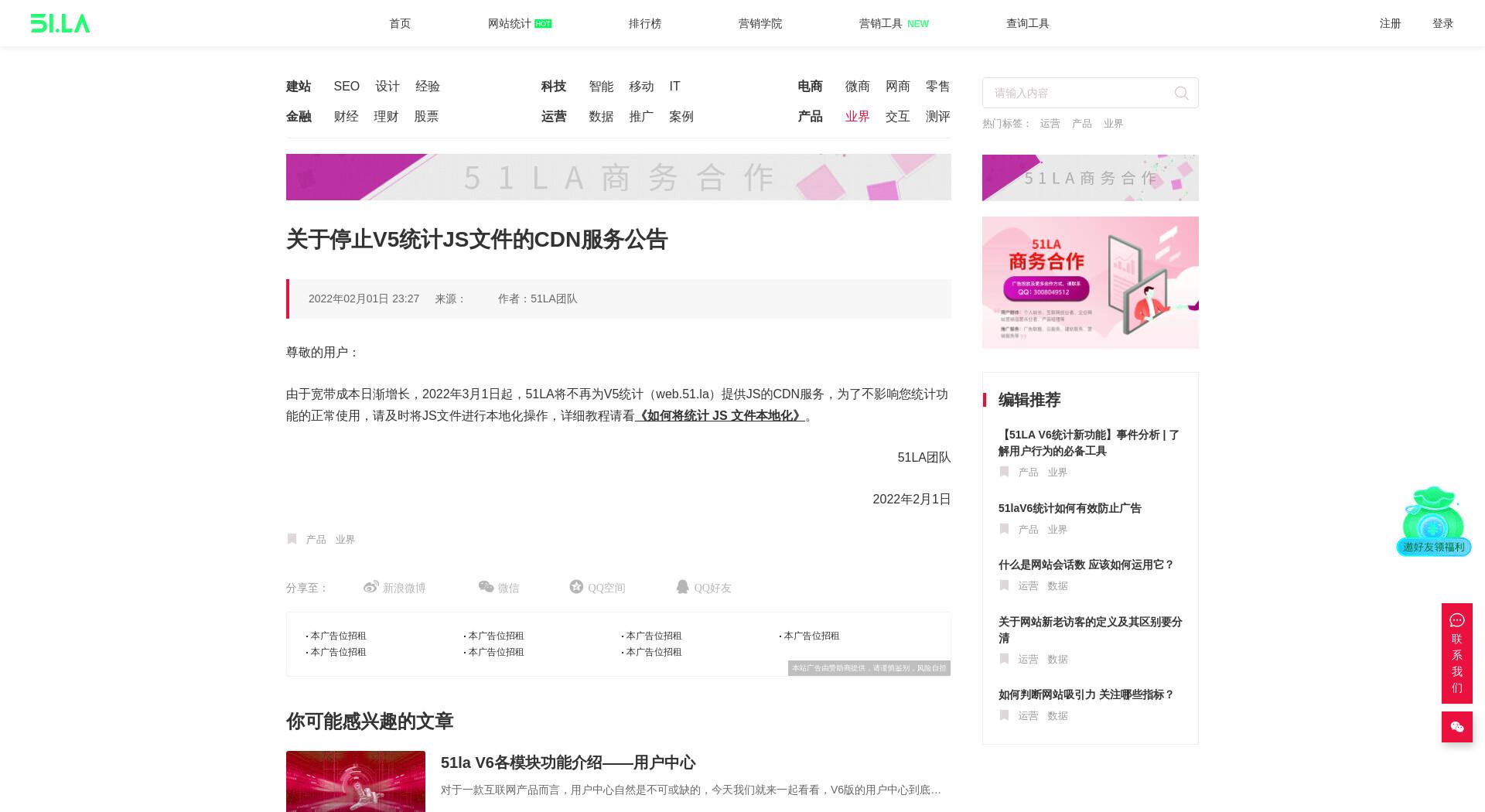The width and height of the screenshot is (1485, 812).
Task: Click the search magnifier icon
Action: point(1181,94)
